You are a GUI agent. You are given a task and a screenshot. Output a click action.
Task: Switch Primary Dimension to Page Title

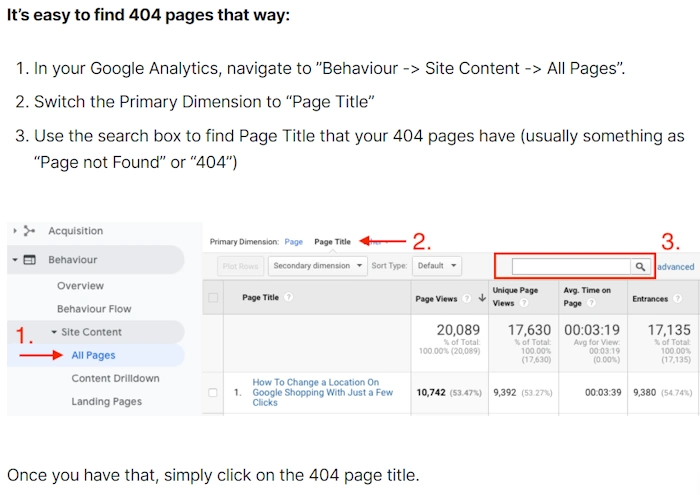tap(333, 242)
